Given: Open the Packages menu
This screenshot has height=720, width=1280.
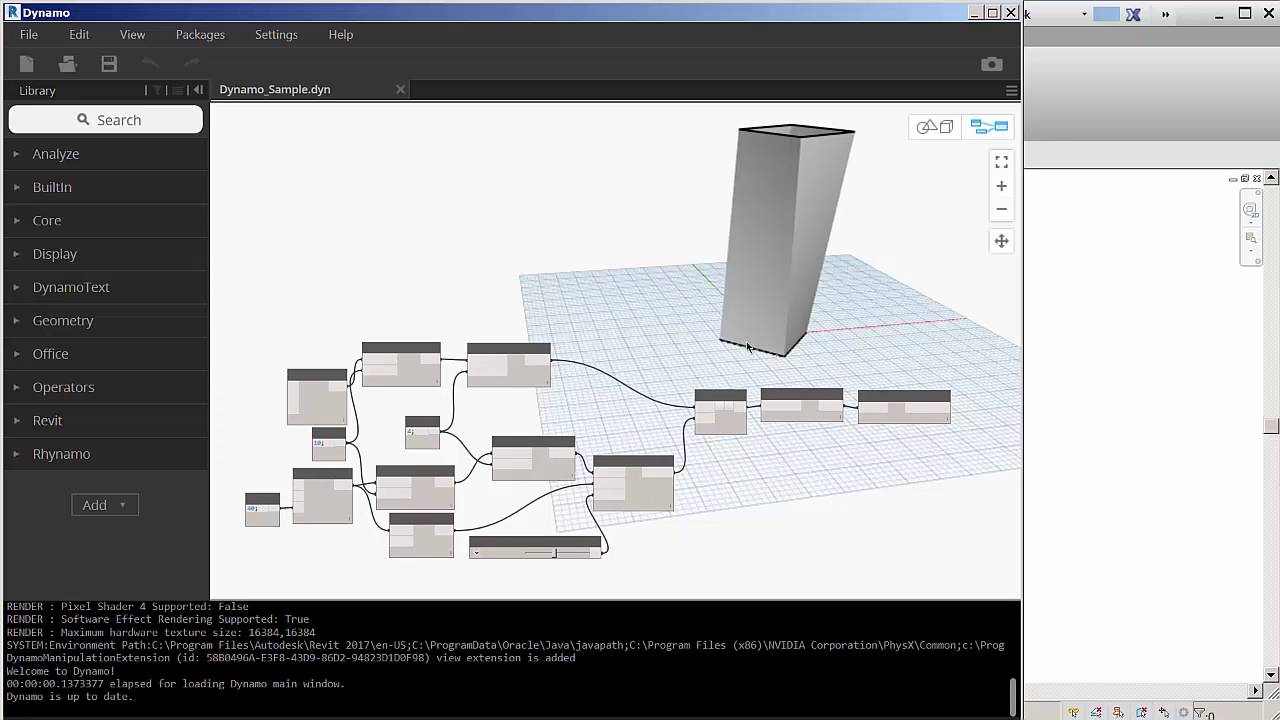Looking at the screenshot, I should (200, 34).
